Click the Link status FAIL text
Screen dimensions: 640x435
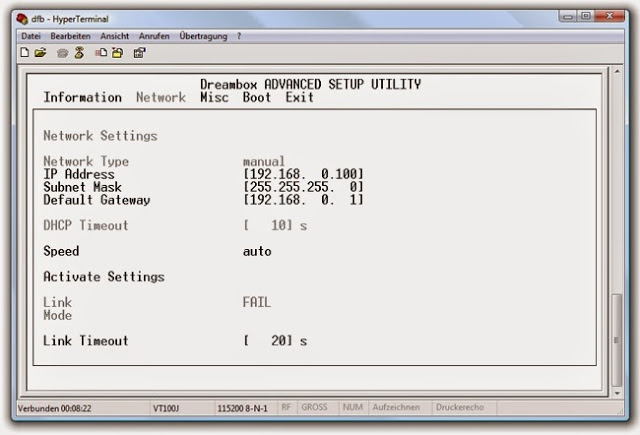[257, 302]
